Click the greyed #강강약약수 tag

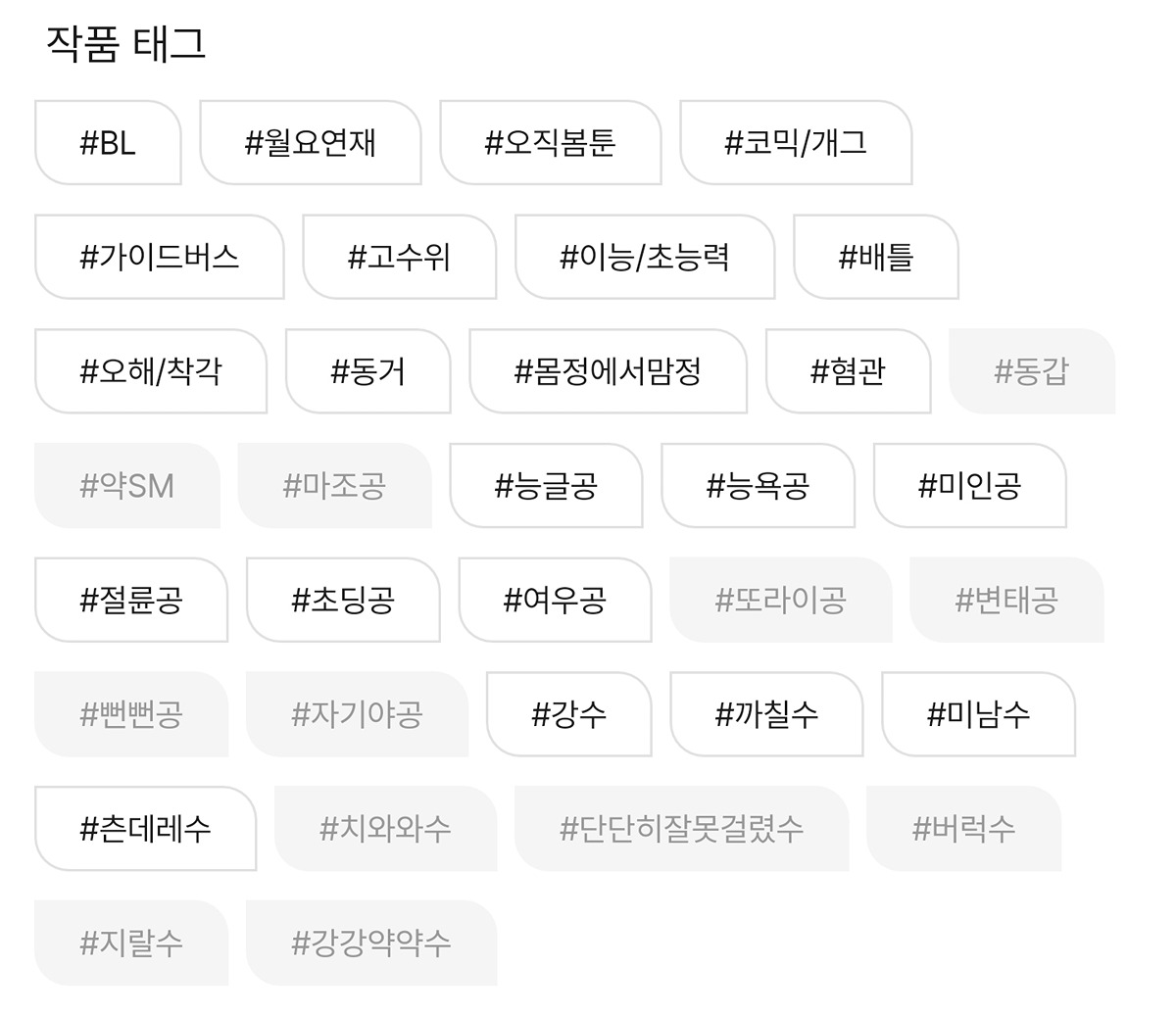371,943
